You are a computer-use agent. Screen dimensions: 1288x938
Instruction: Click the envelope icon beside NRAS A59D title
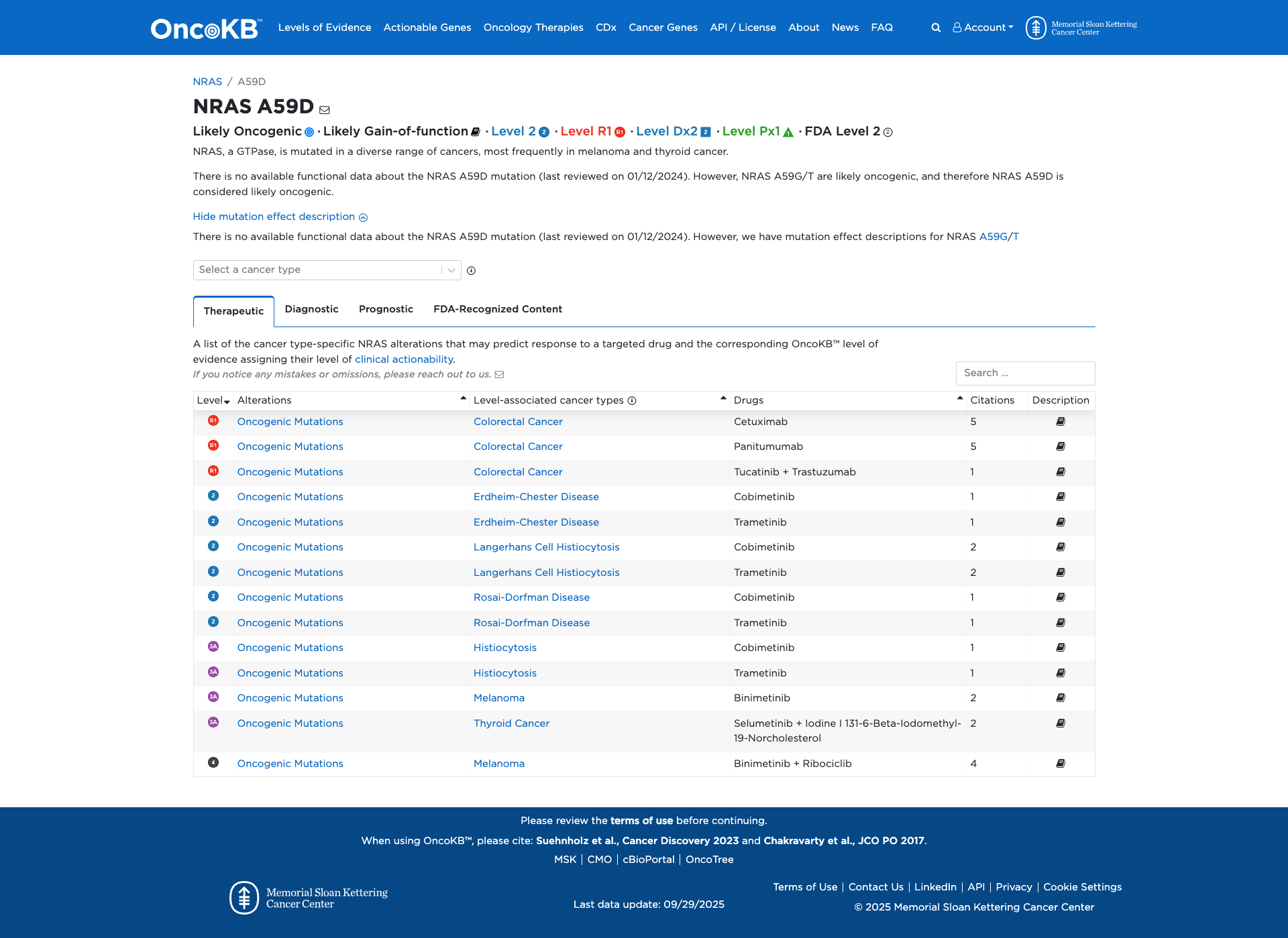tap(325, 110)
